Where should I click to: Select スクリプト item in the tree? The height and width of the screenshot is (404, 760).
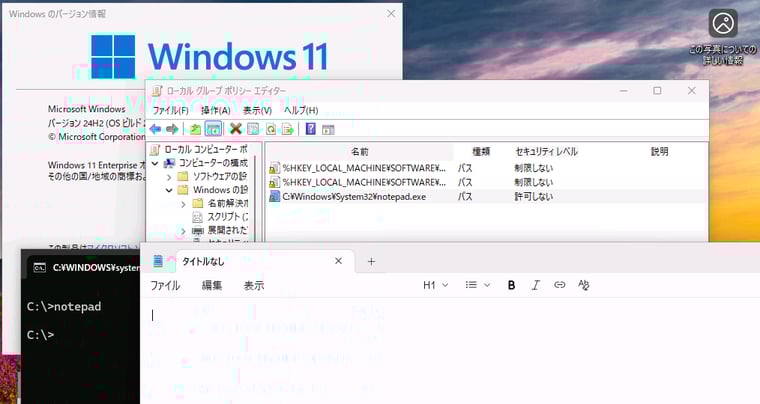[228, 217]
